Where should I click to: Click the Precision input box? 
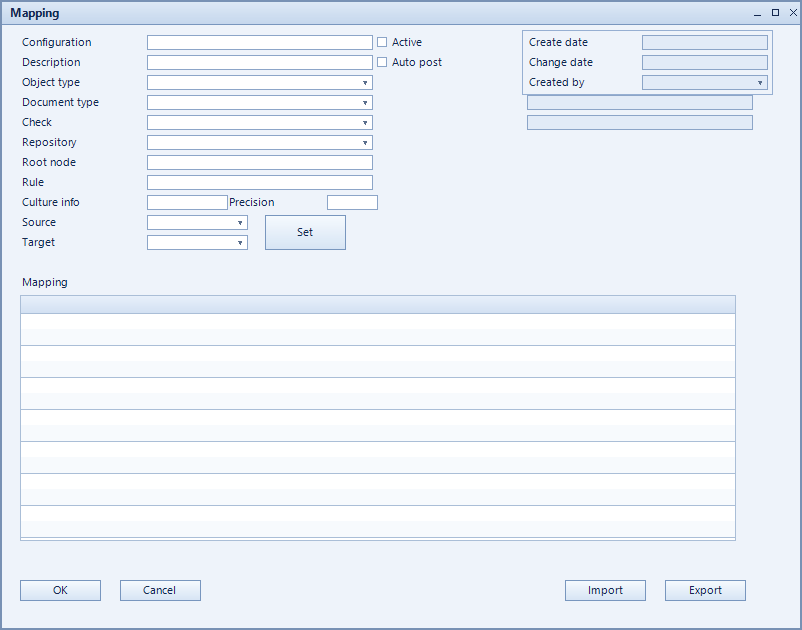pyautogui.click(x=352, y=202)
